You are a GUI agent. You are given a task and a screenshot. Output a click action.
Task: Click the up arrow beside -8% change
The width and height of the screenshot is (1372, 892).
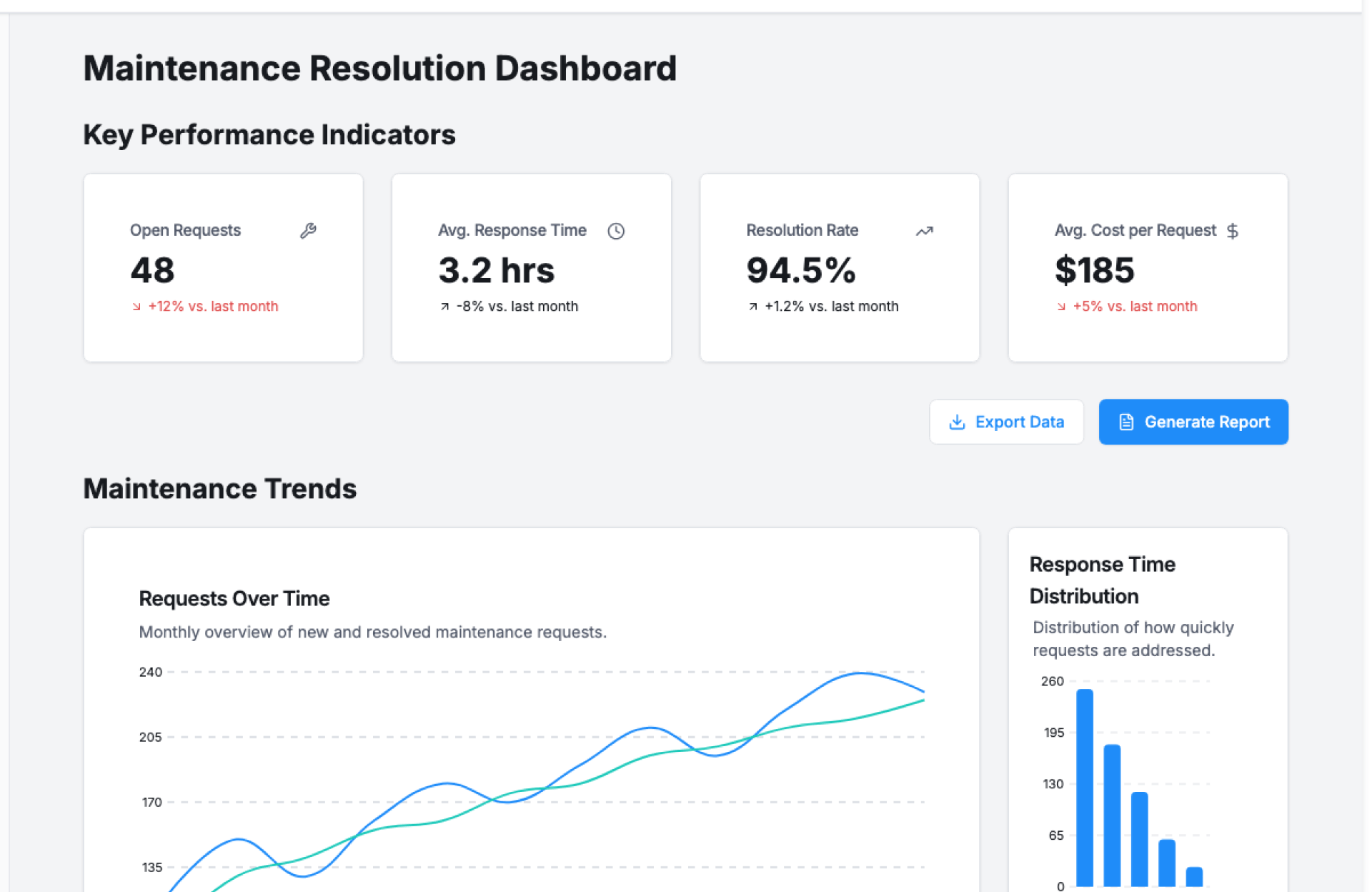tap(444, 307)
